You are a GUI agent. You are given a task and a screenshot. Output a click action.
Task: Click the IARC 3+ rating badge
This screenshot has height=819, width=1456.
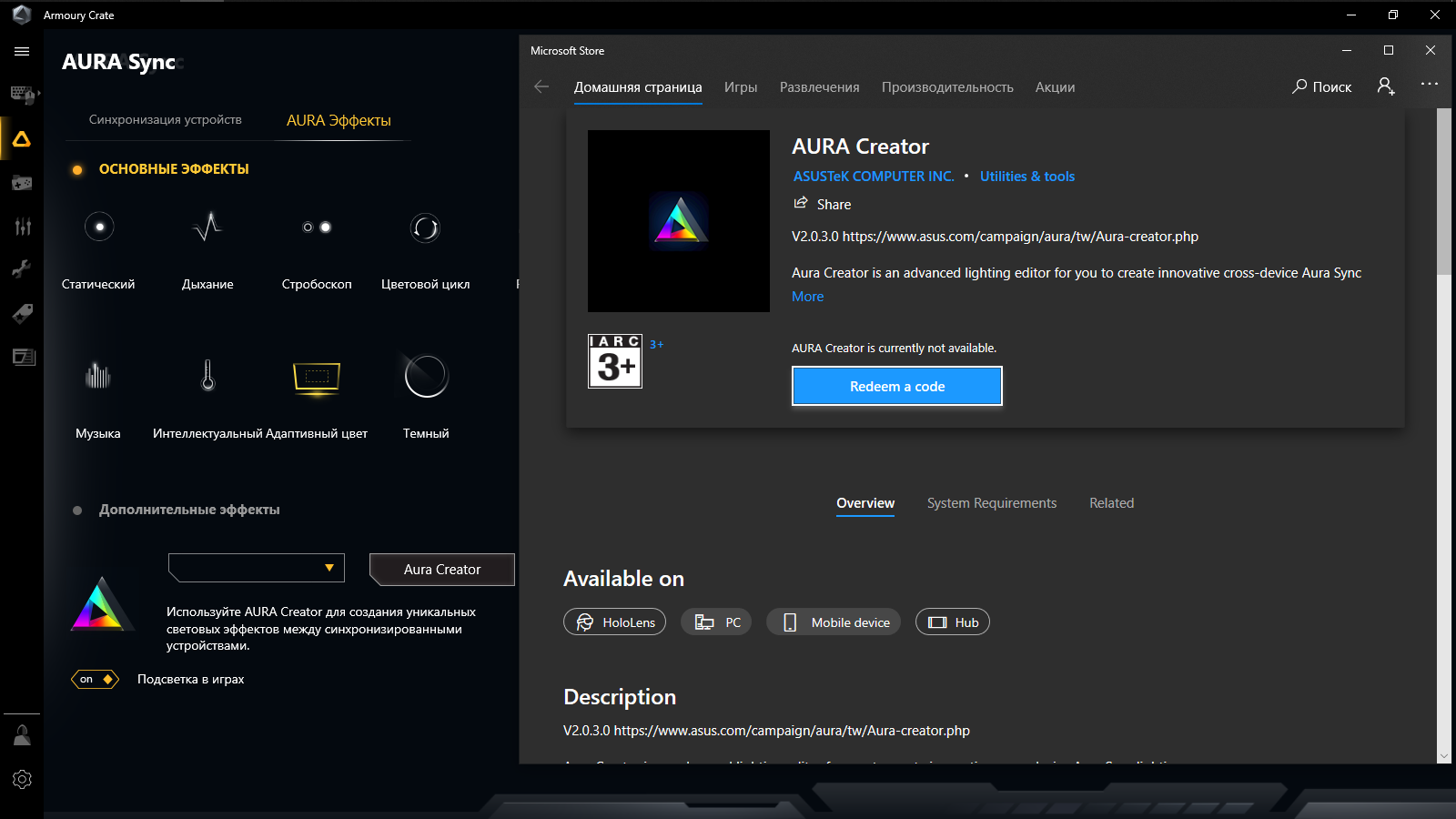[615, 361]
